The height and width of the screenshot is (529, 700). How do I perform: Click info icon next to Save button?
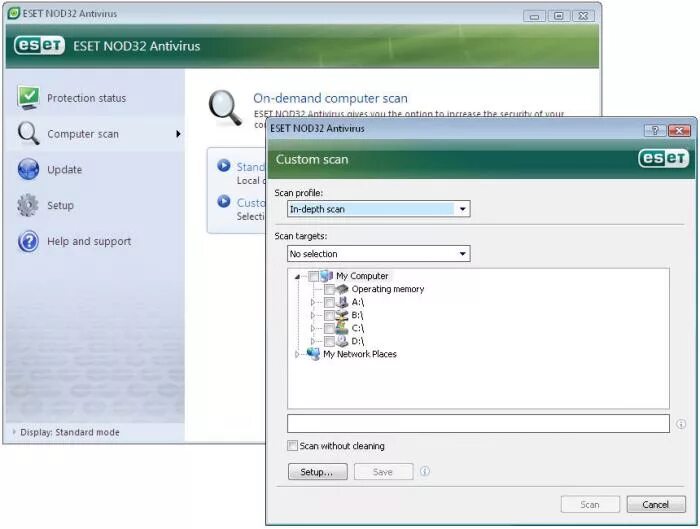(x=425, y=471)
